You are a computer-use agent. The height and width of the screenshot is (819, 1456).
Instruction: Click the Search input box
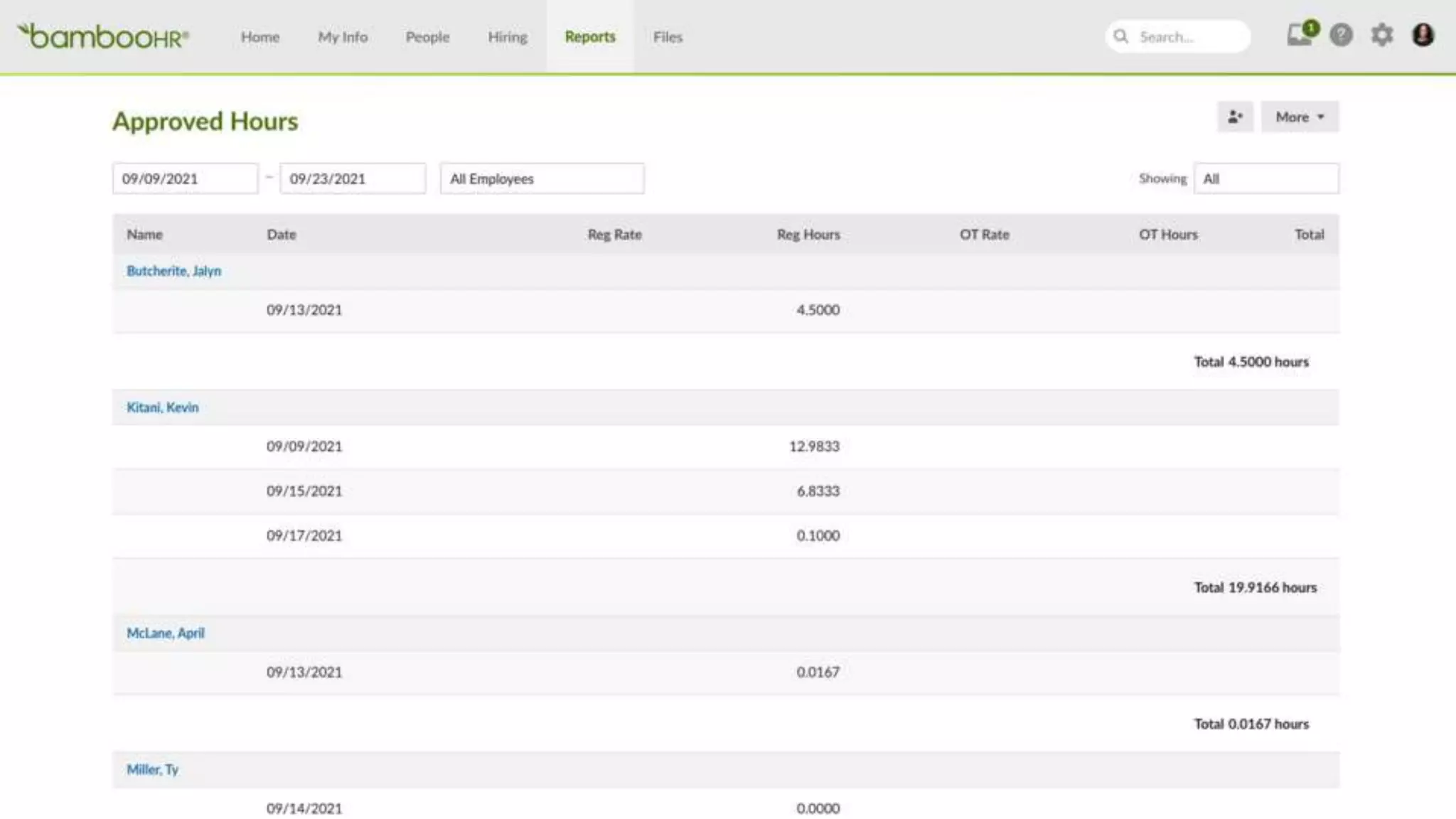[x=1187, y=37]
